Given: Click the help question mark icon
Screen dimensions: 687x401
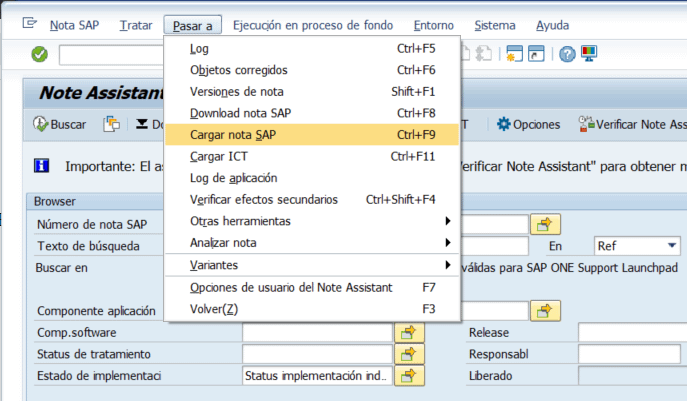Looking at the screenshot, I should [567, 54].
